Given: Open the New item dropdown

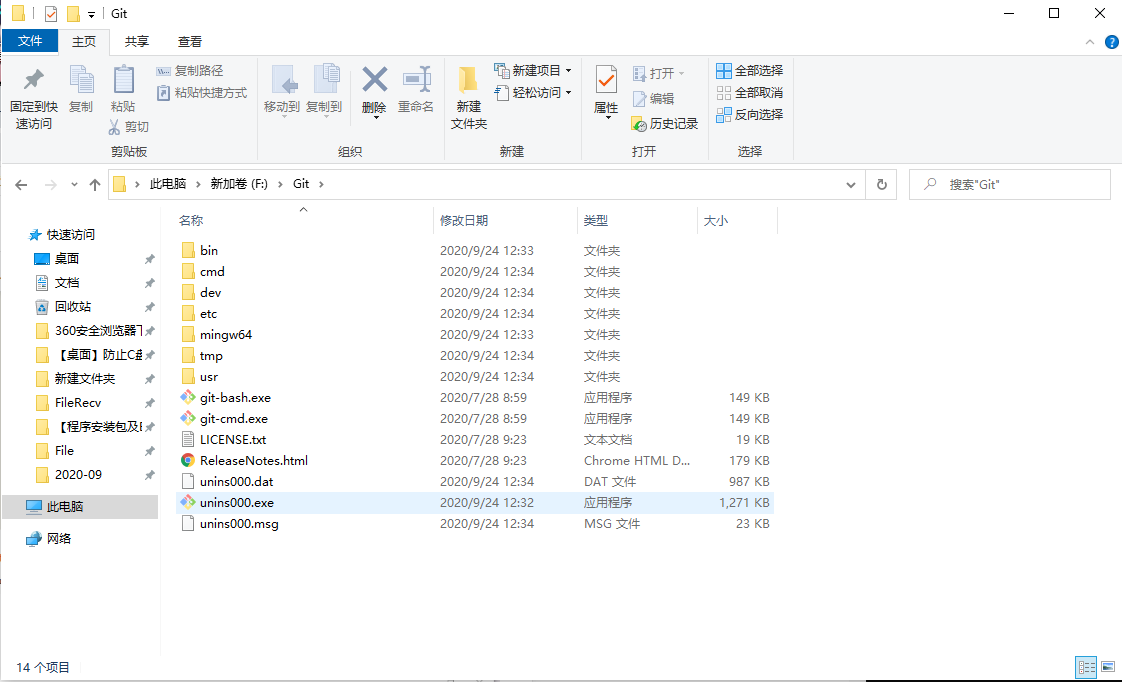Looking at the screenshot, I should 533,71.
